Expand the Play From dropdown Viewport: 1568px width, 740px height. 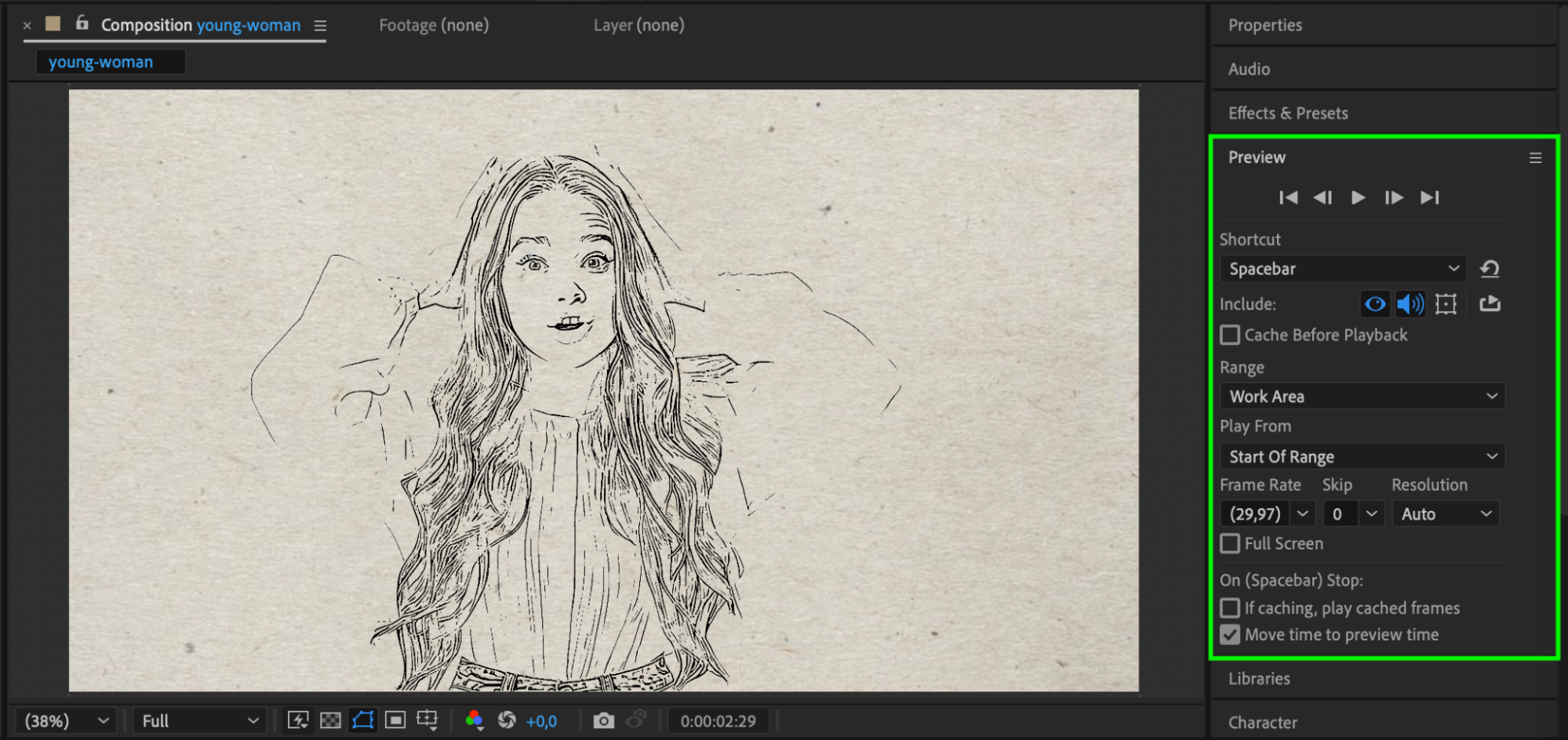coord(1362,457)
